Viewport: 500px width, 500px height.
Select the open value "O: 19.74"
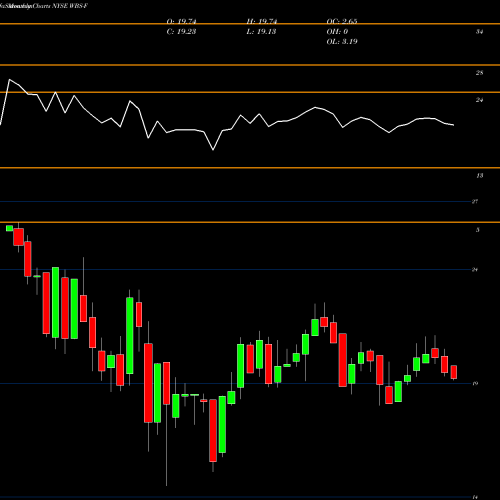tap(182, 22)
